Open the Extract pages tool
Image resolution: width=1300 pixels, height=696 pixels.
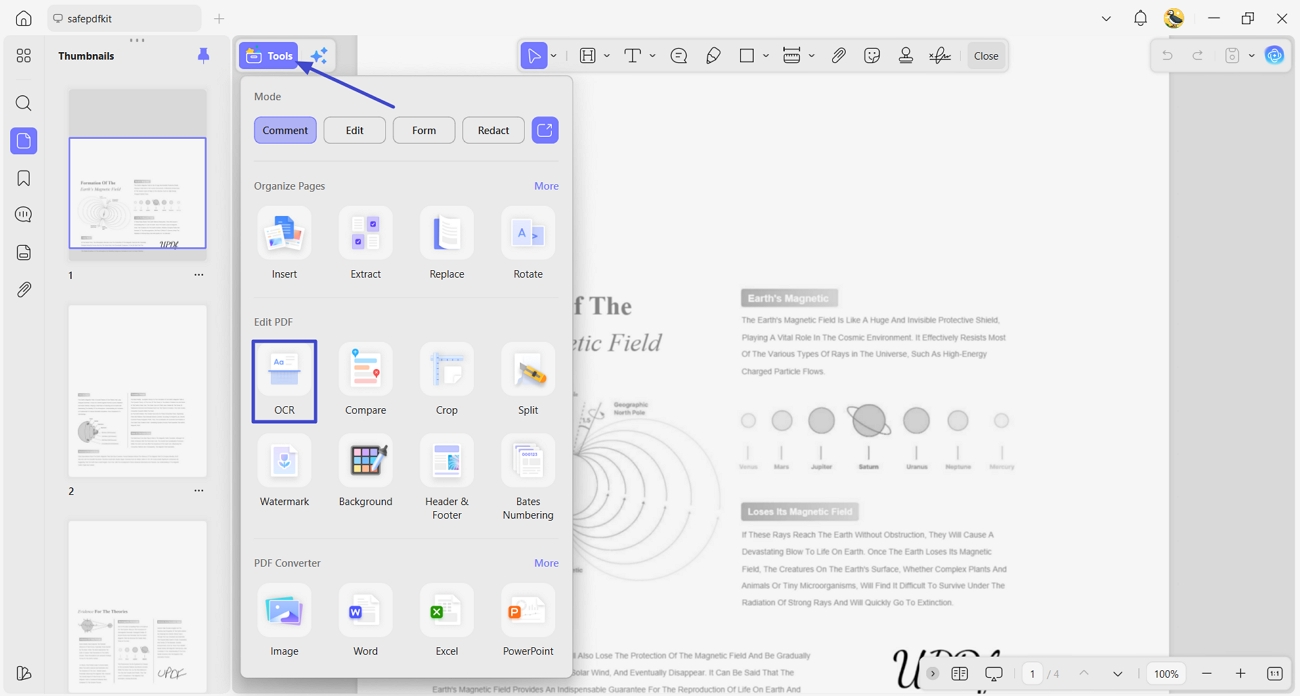(x=365, y=244)
